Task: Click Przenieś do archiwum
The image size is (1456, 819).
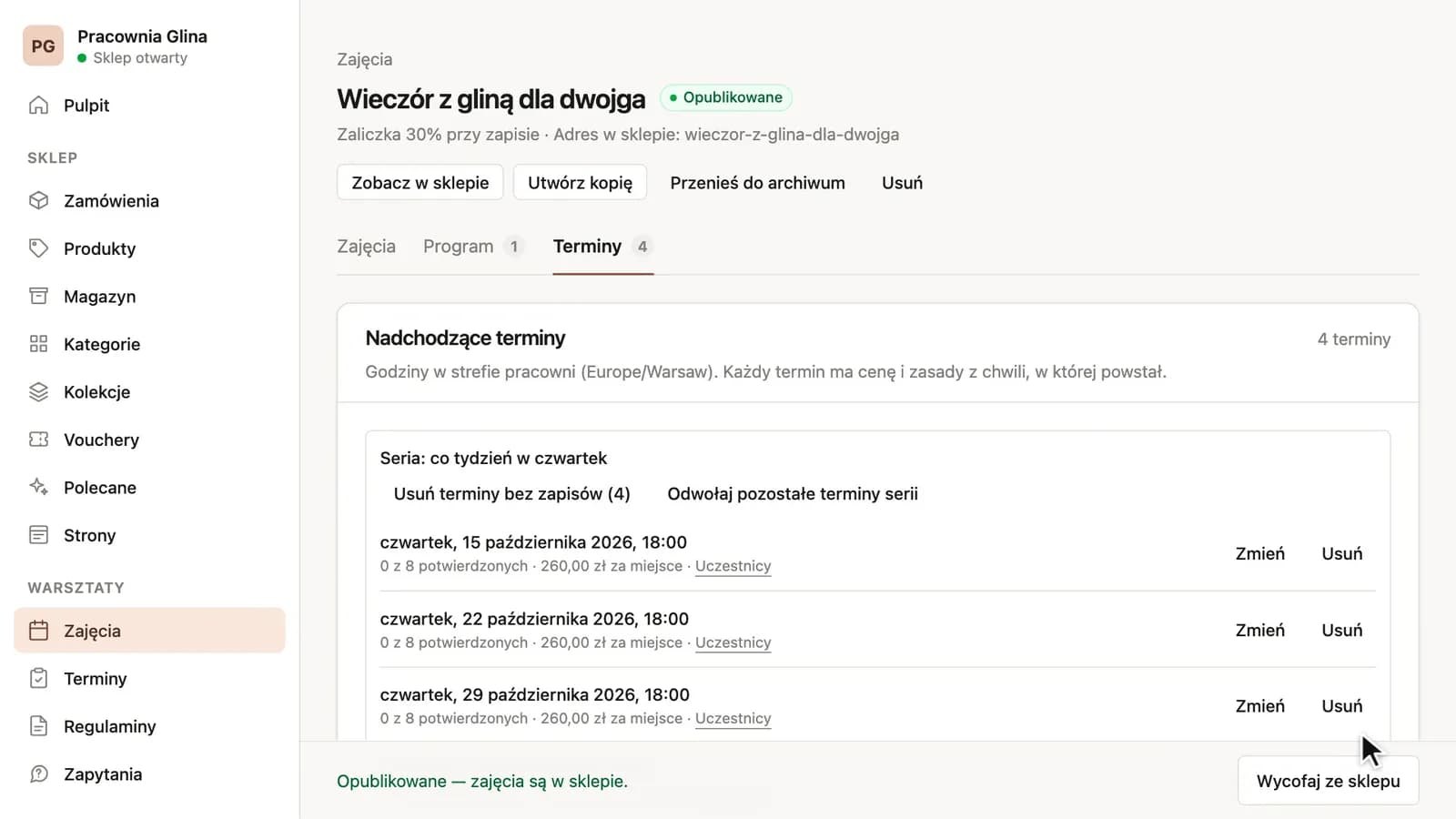Action: (757, 183)
